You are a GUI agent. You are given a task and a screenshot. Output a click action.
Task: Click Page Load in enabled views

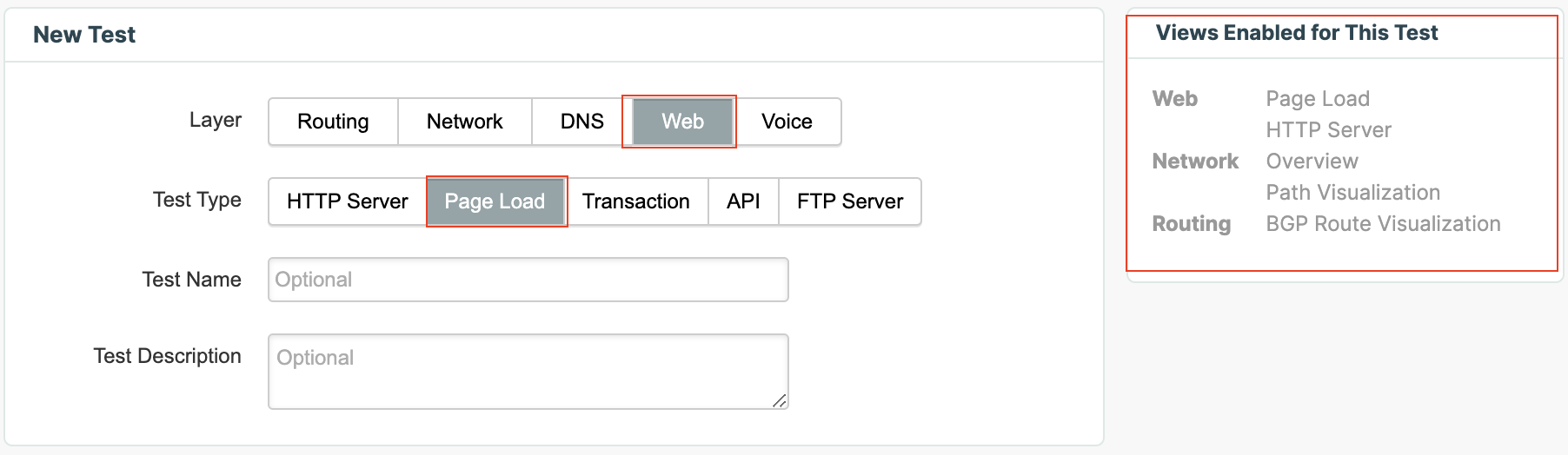coord(1318,99)
